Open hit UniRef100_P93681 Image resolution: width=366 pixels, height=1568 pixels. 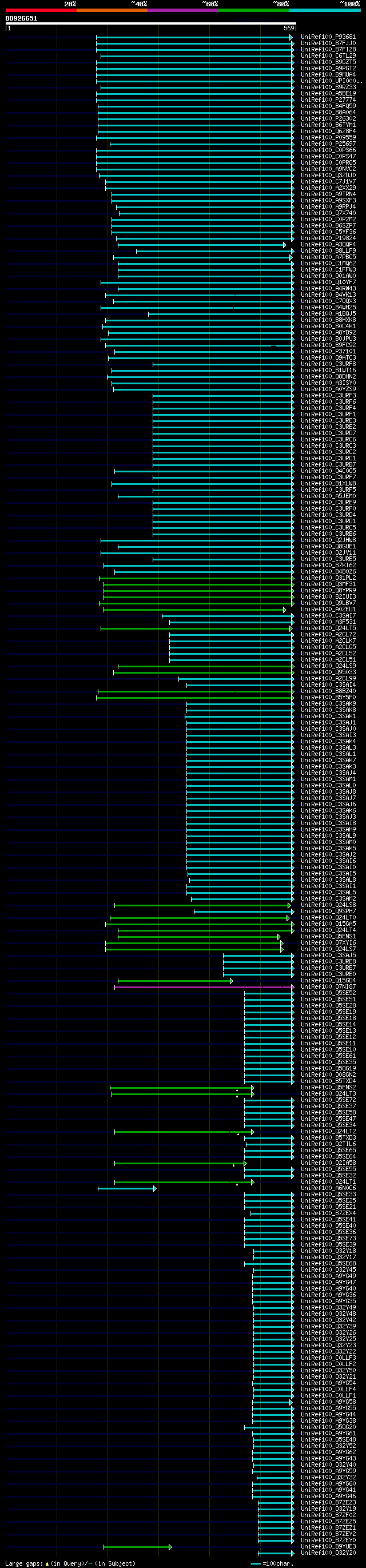[328, 37]
